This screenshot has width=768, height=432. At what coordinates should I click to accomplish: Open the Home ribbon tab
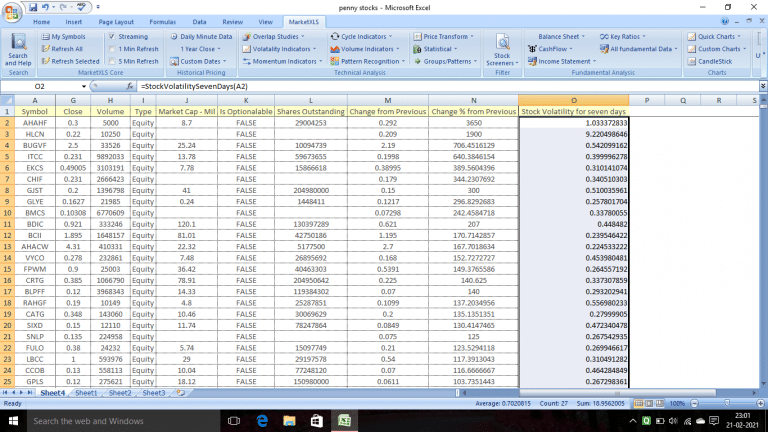coord(42,22)
